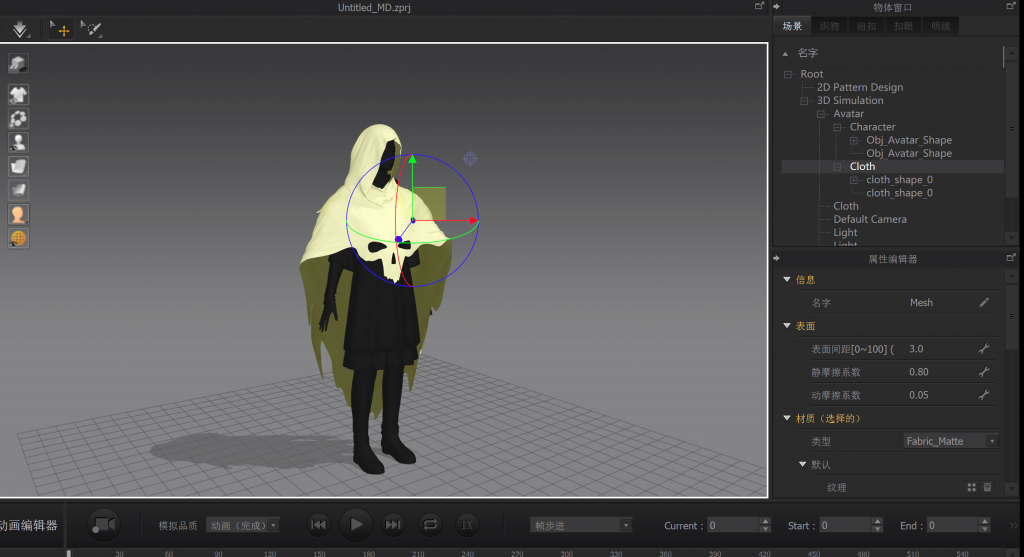Expand the first Obj_Avatar_Shape node

854,140
